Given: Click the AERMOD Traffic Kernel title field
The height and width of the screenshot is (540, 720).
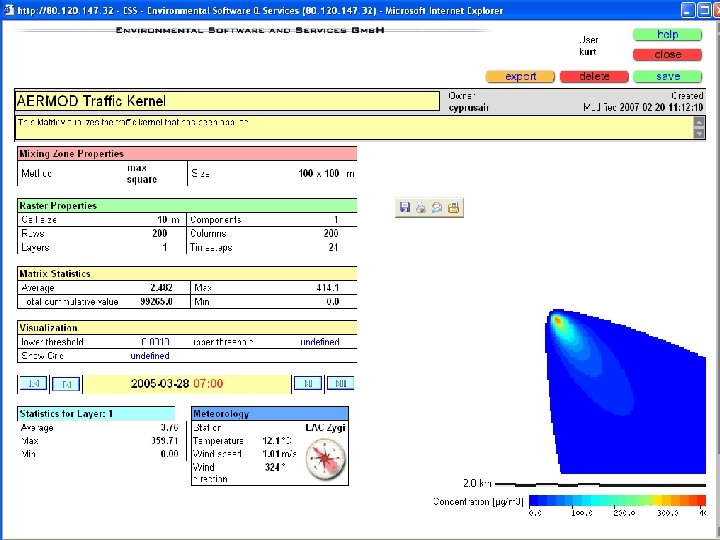Looking at the screenshot, I should pyautogui.click(x=227, y=101).
